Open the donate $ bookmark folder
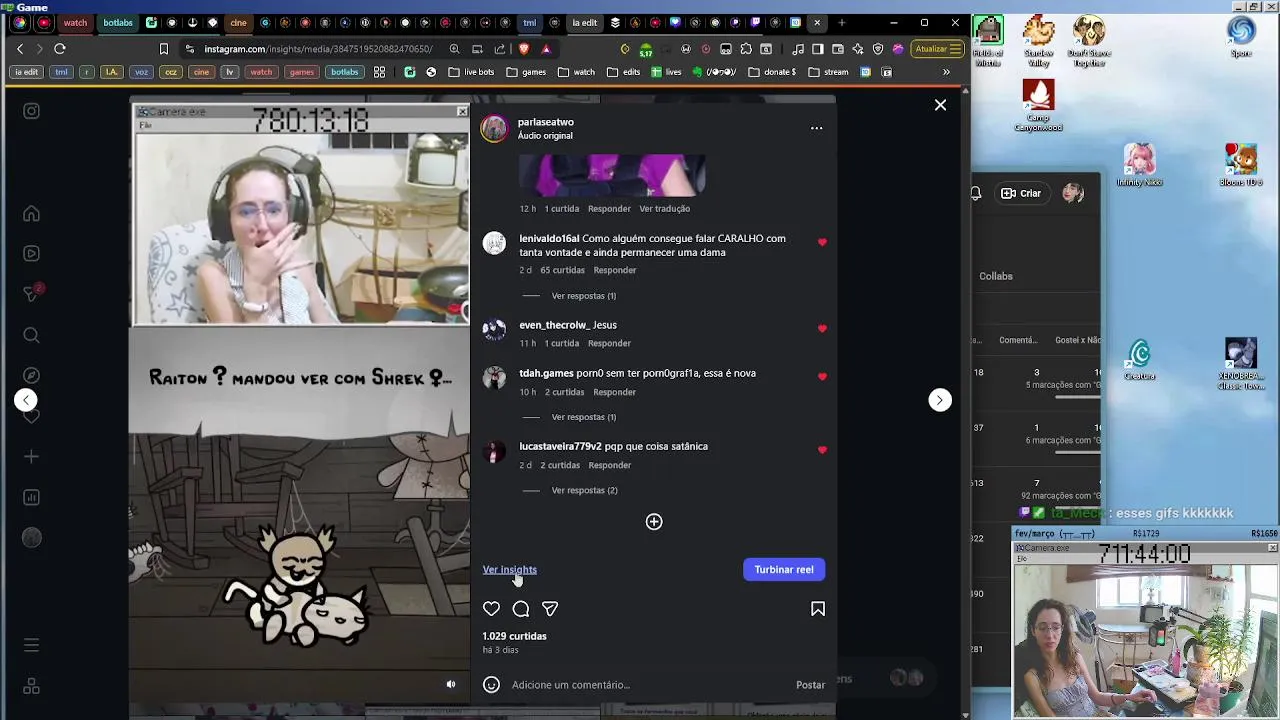1280x720 pixels. (x=771, y=72)
